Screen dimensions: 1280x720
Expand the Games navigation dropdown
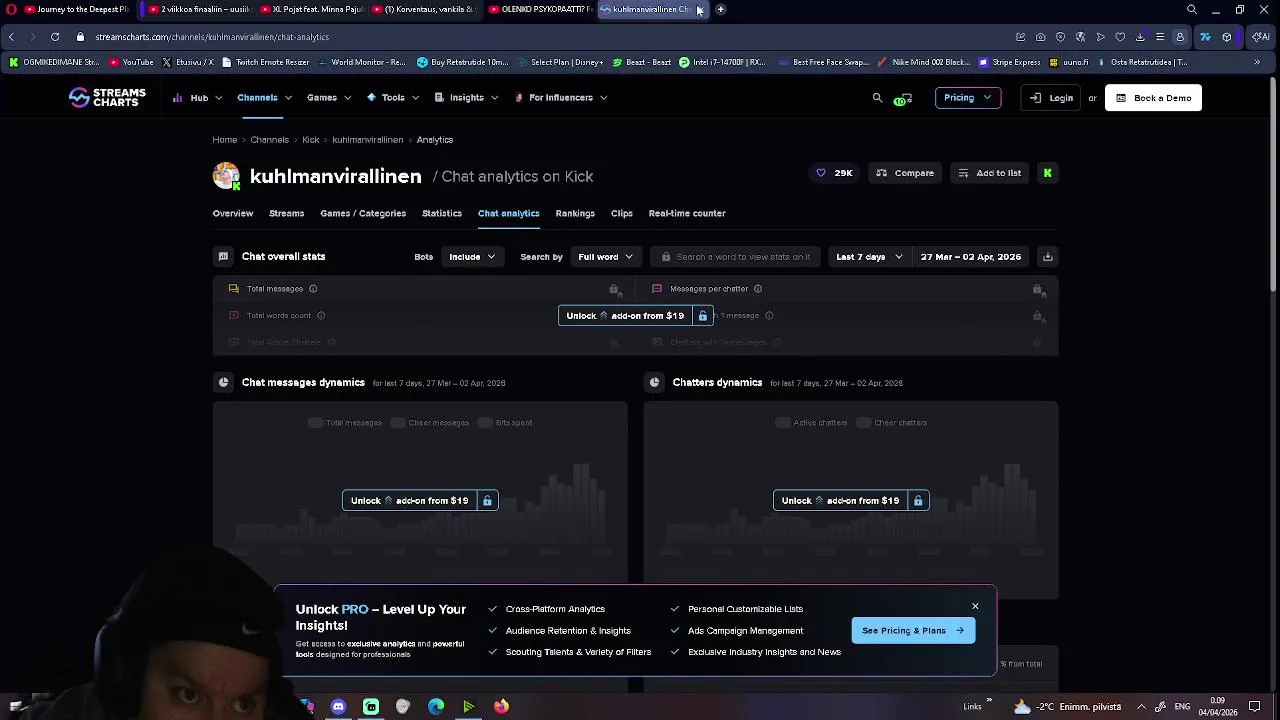coord(329,98)
